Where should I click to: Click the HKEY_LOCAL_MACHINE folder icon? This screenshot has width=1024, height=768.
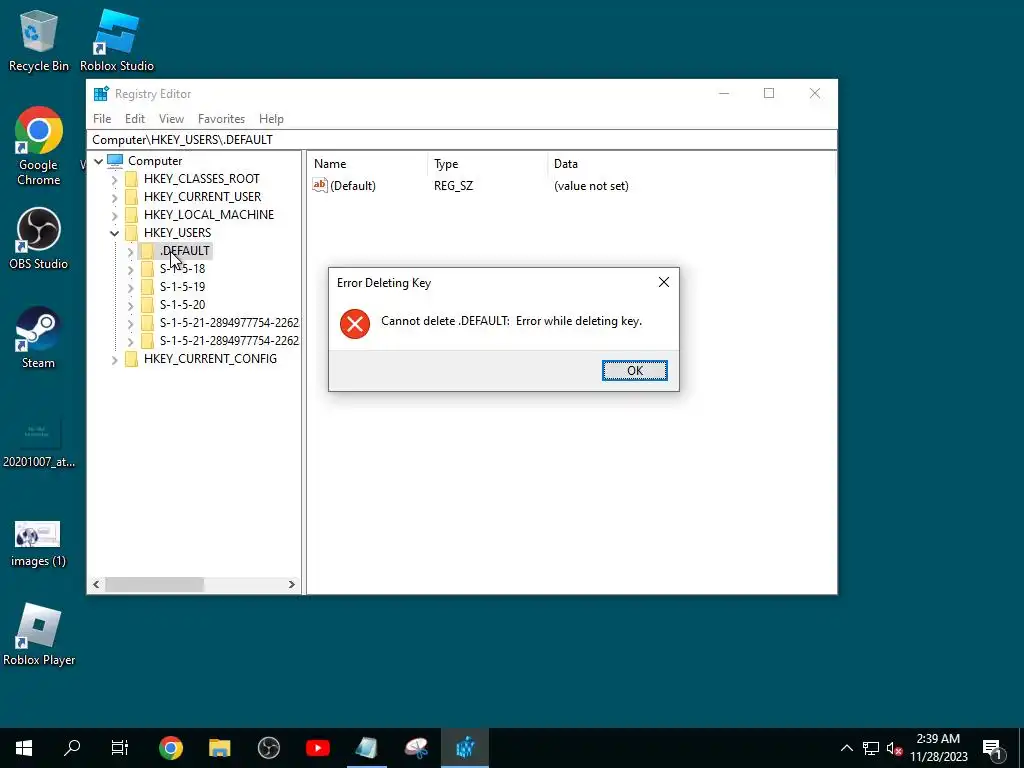(x=131, y=215)
